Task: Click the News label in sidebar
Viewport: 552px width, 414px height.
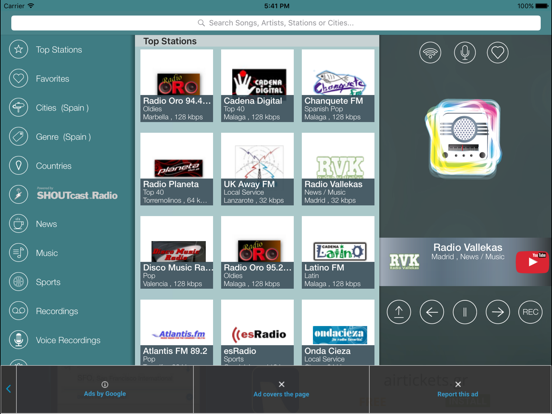Action: [46, 224]
